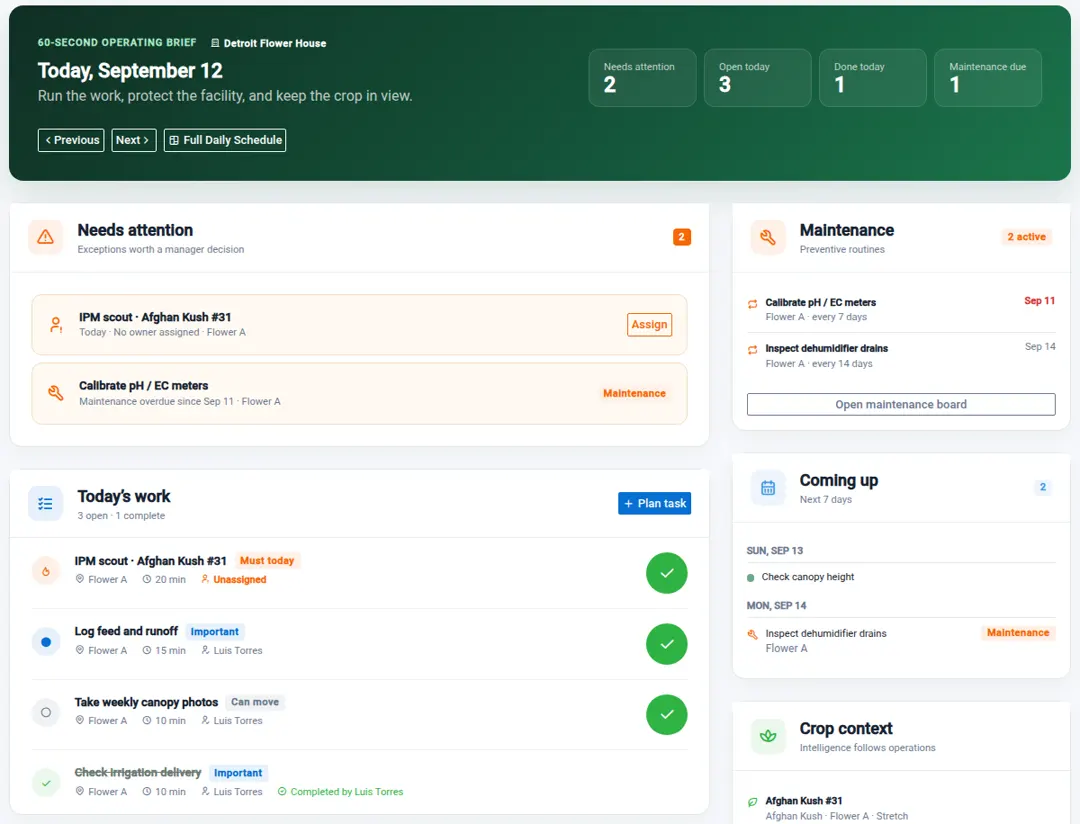Image resolution: width=1080 pixels, height=824 pixels.
Task: Click the wrench icon beside Inspect dehumidifier drains in Coming up
Action: click(x=753, y=635)
